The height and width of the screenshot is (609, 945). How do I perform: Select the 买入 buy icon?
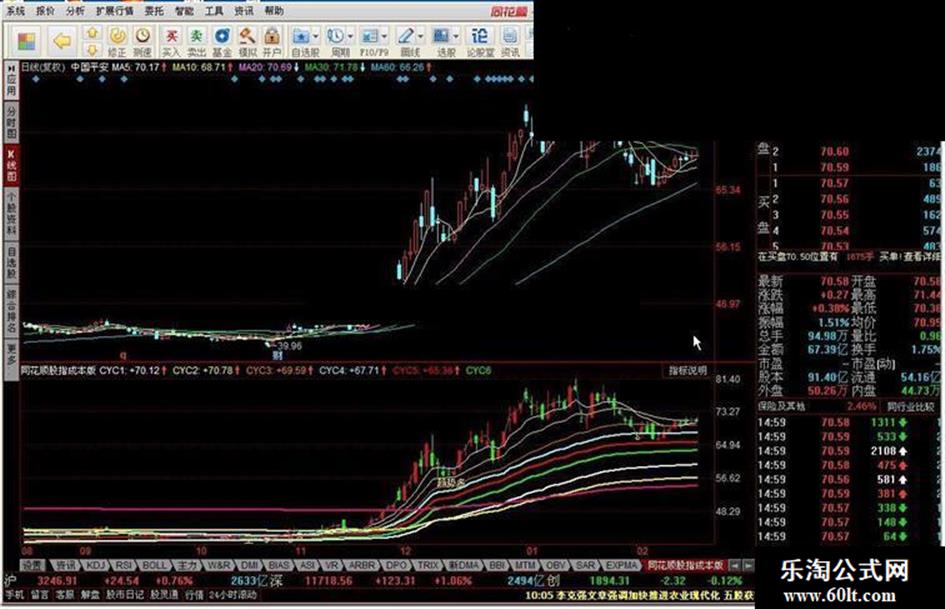(x=171, y=41)
